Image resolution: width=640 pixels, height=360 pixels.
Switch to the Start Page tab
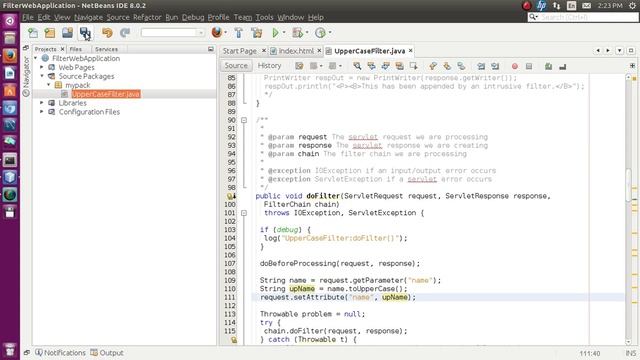(x=240, y=51)
